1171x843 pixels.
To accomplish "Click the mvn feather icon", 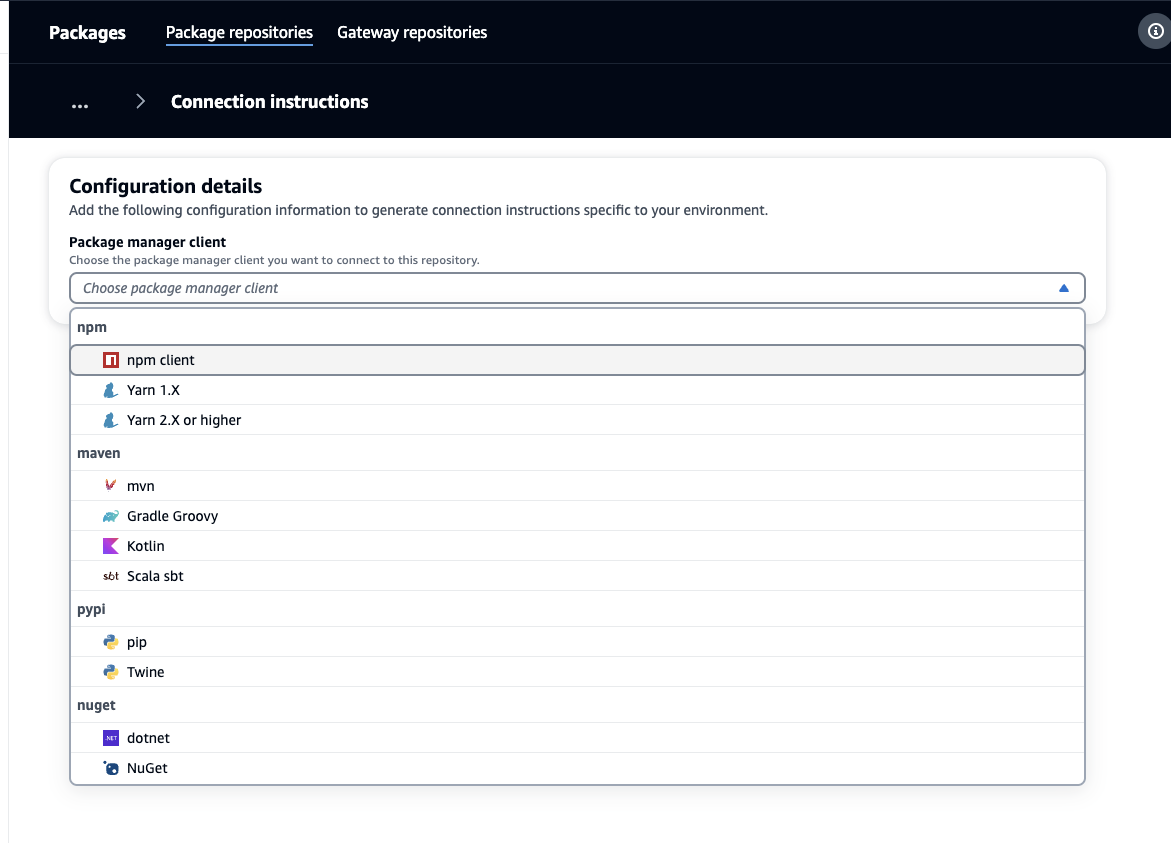I will 111,485.
